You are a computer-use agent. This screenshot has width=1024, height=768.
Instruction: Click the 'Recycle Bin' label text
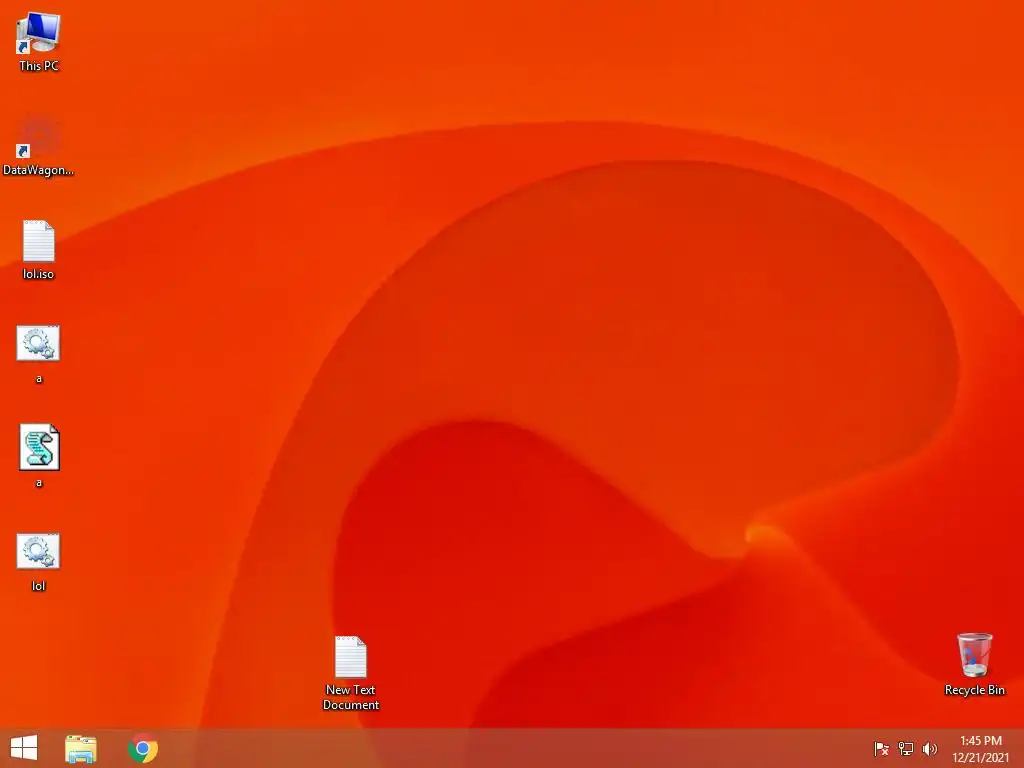coord(974,690)
